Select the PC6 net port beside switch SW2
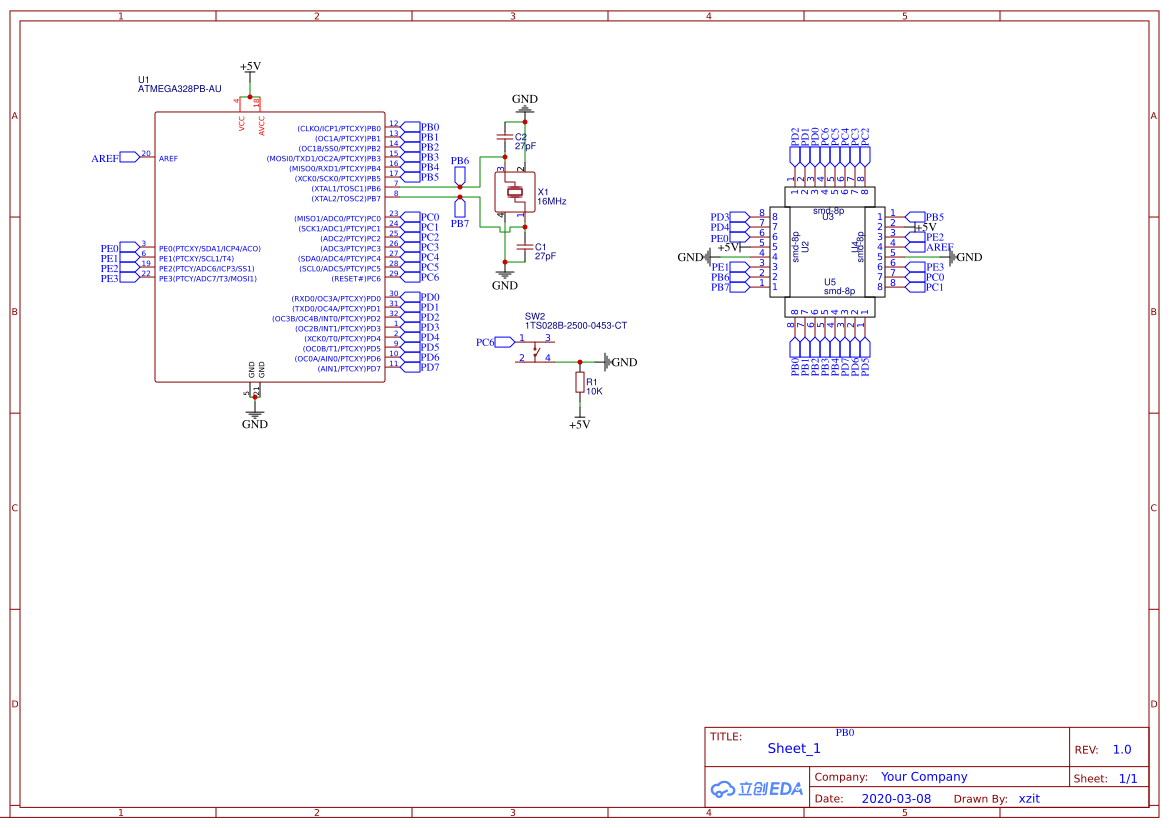 pos(495,342)
